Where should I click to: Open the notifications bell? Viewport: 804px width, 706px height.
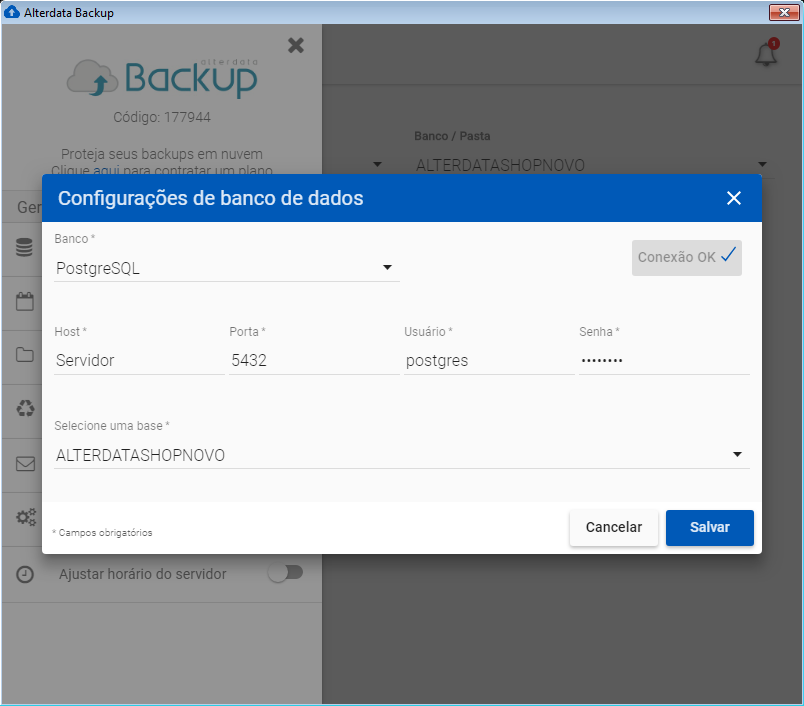766,54
